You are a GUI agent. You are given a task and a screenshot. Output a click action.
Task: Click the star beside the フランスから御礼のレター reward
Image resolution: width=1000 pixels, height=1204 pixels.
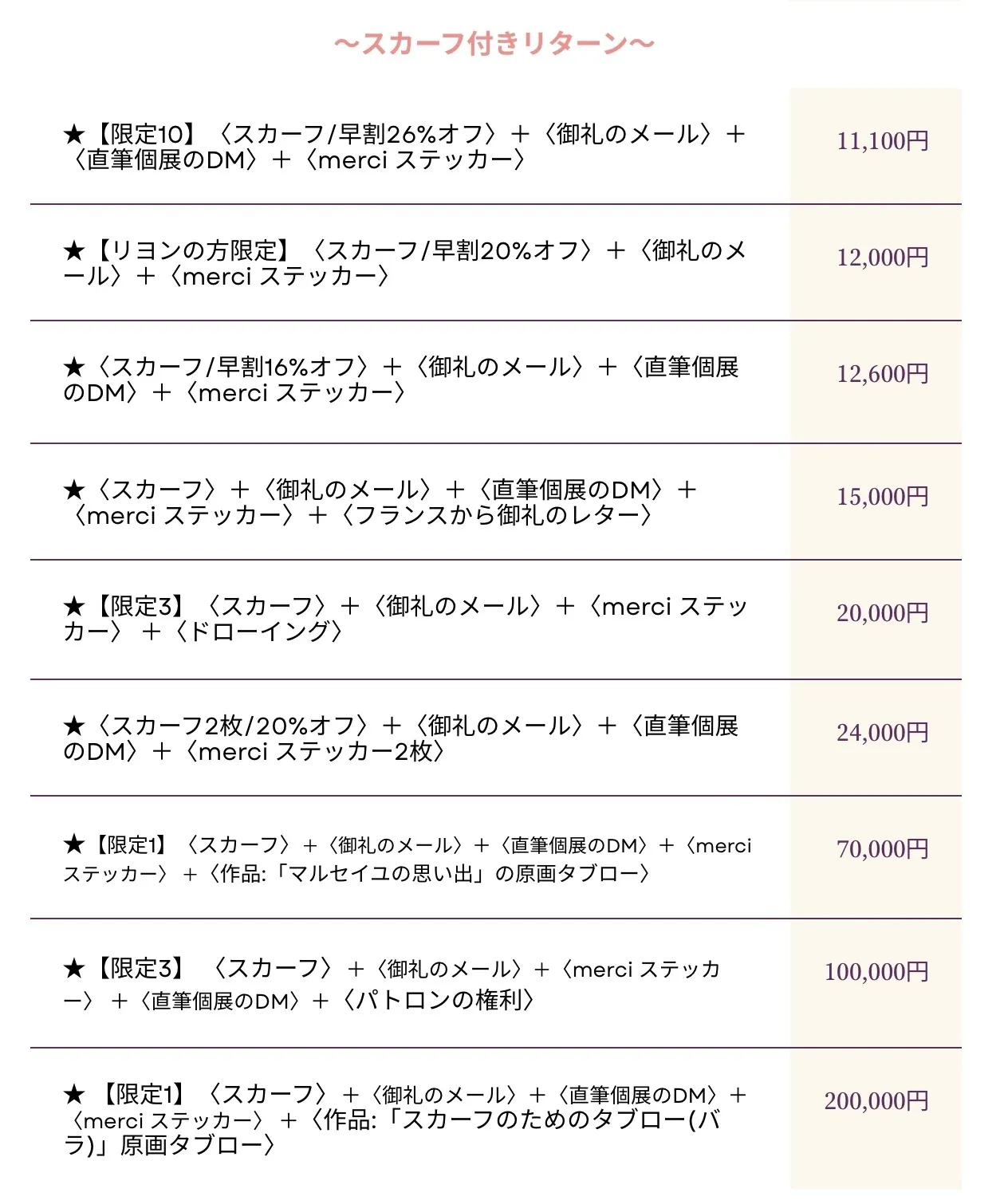pyautogui.click(x=74, y=490)
